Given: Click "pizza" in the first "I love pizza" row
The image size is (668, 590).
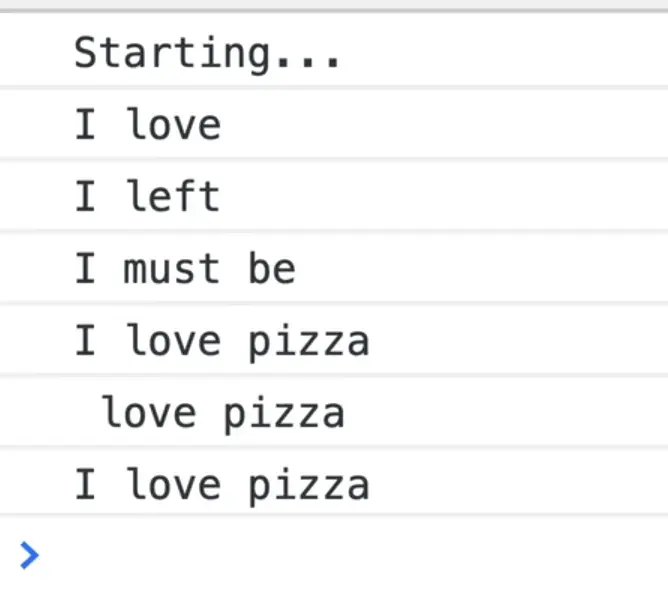Looking at the screenshot, I should tap(309, 342).
